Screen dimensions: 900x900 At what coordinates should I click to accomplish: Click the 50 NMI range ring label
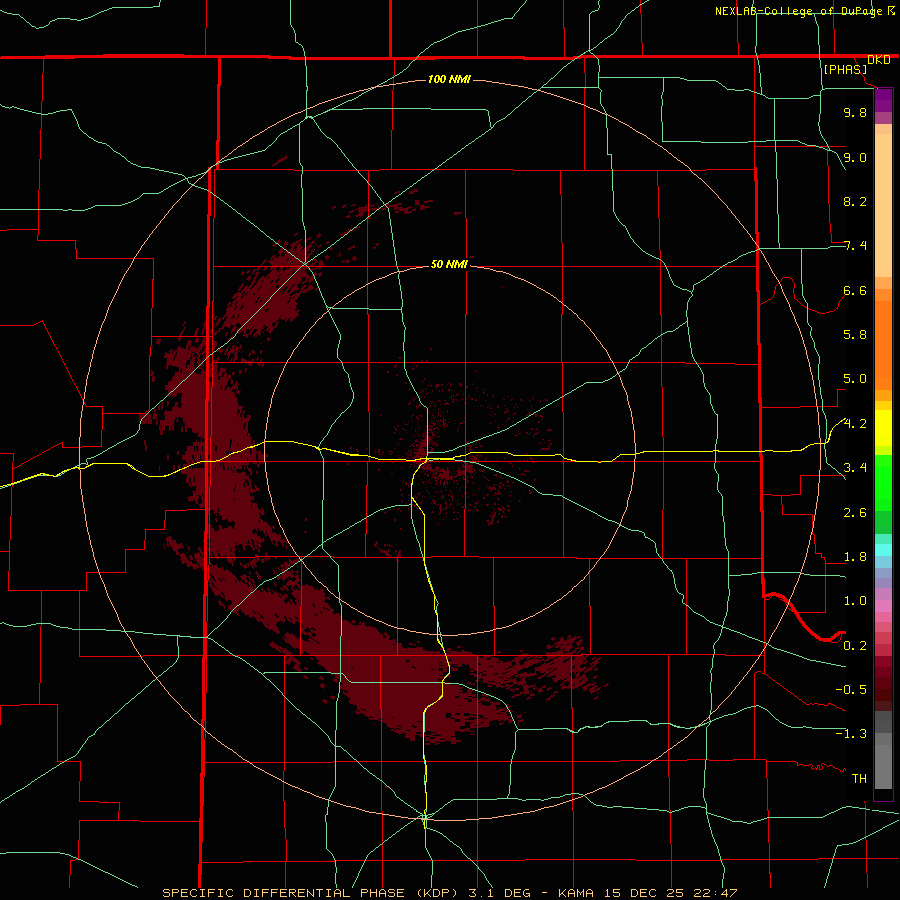click(x=449, y=264)
